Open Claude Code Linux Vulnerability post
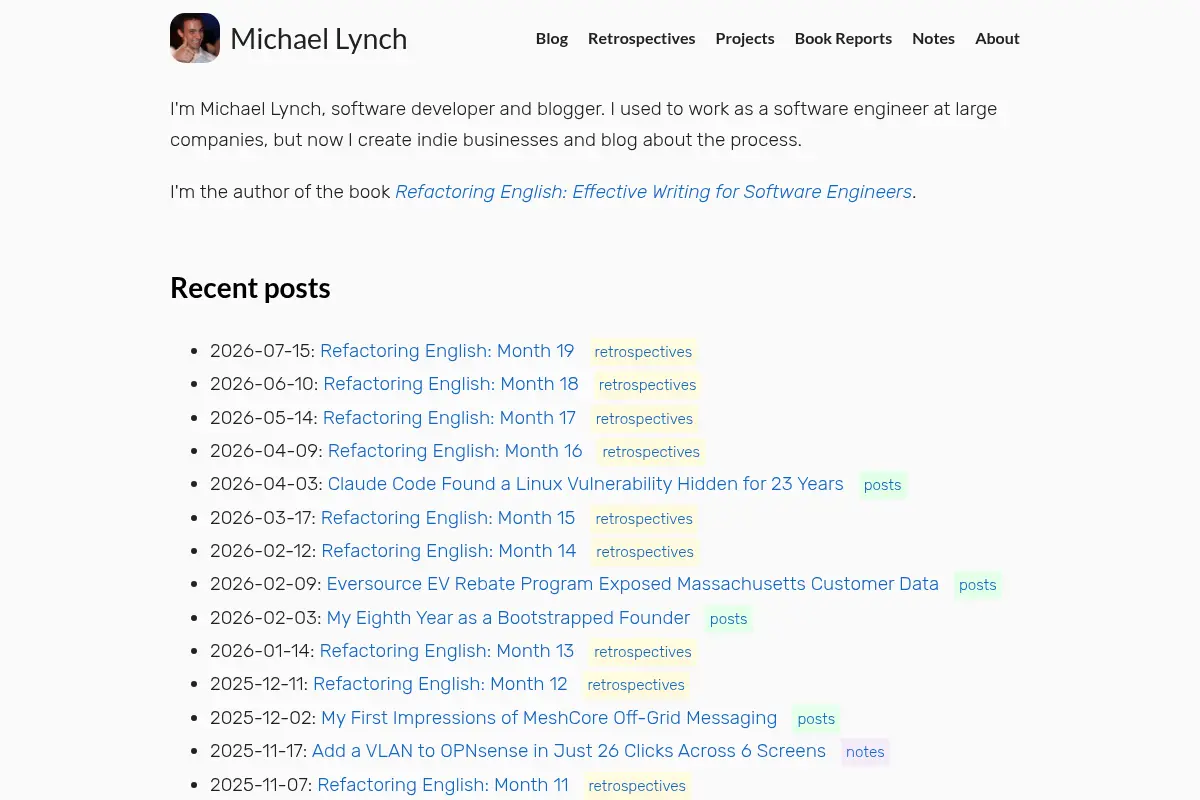 click(585, 484)
